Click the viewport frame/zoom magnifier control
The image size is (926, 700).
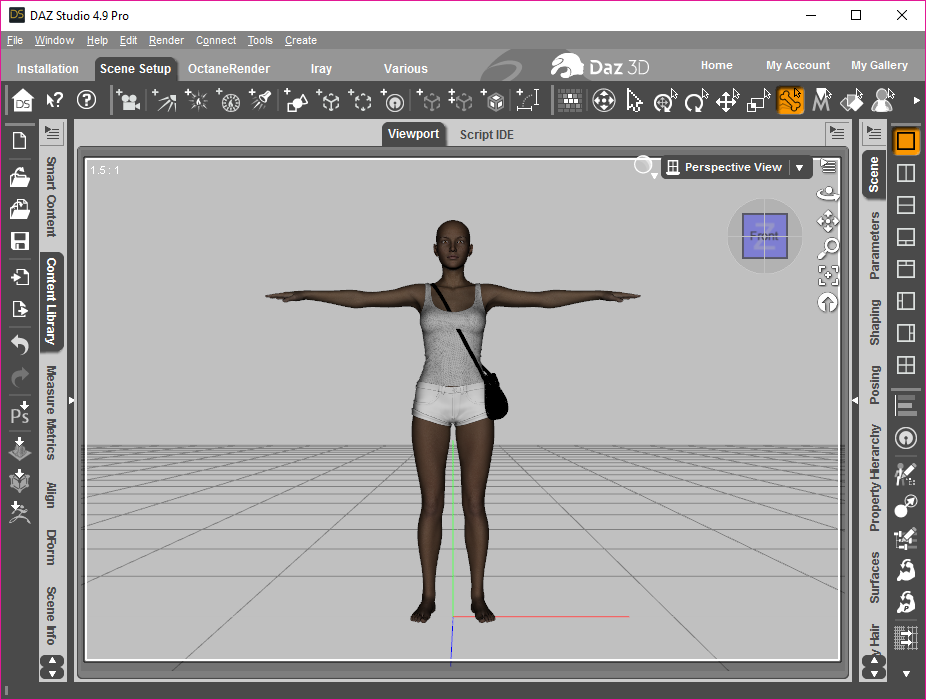pyautogui.click(x=828, y=248)
